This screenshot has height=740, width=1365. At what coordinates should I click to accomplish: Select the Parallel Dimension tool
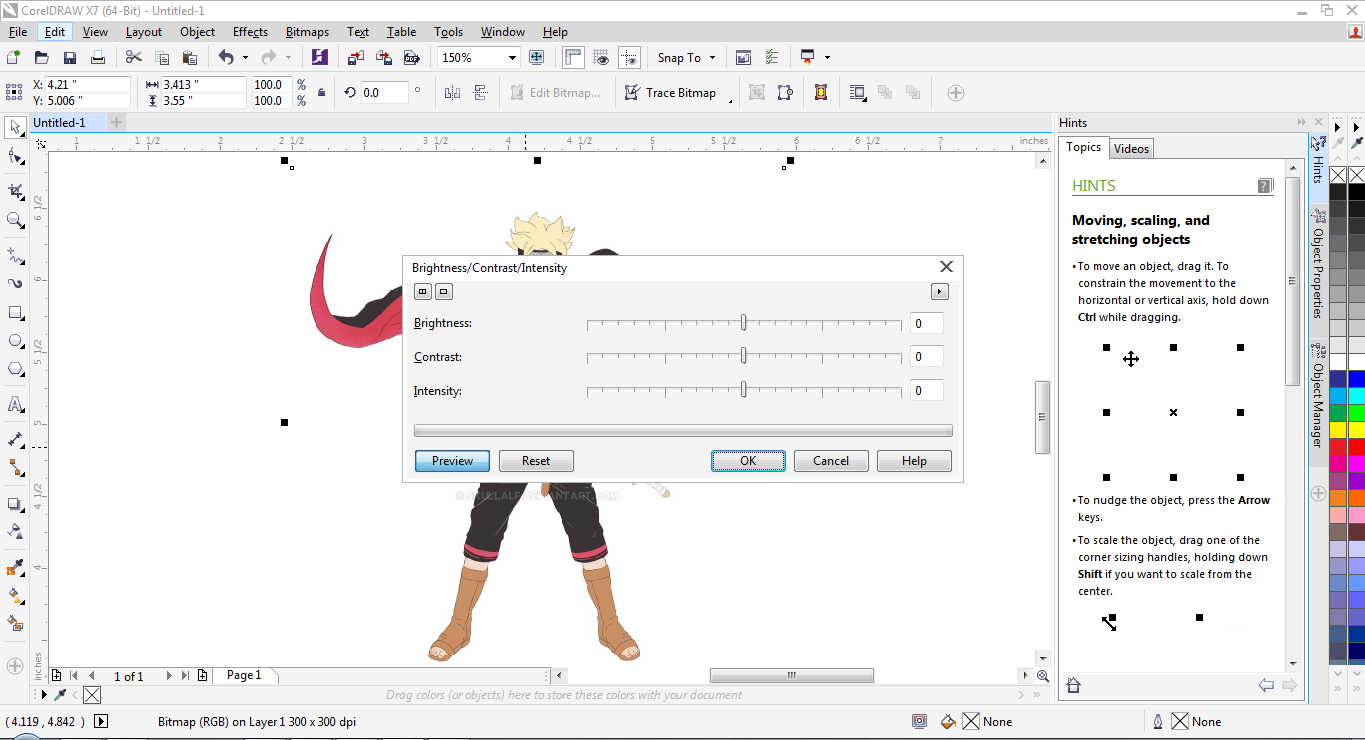[15, 439]
